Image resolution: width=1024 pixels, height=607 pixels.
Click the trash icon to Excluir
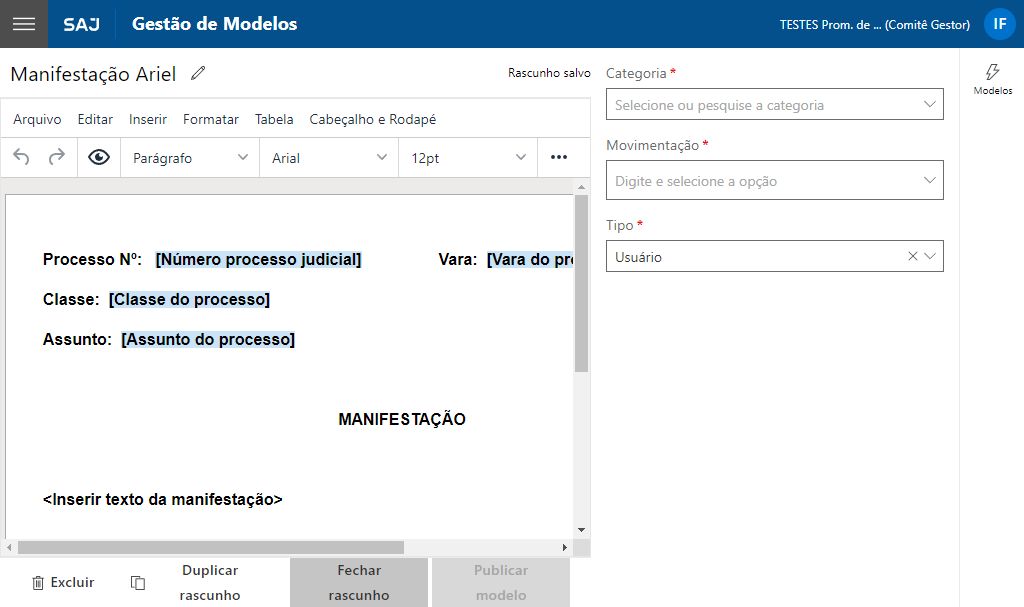tap(38, 583)
